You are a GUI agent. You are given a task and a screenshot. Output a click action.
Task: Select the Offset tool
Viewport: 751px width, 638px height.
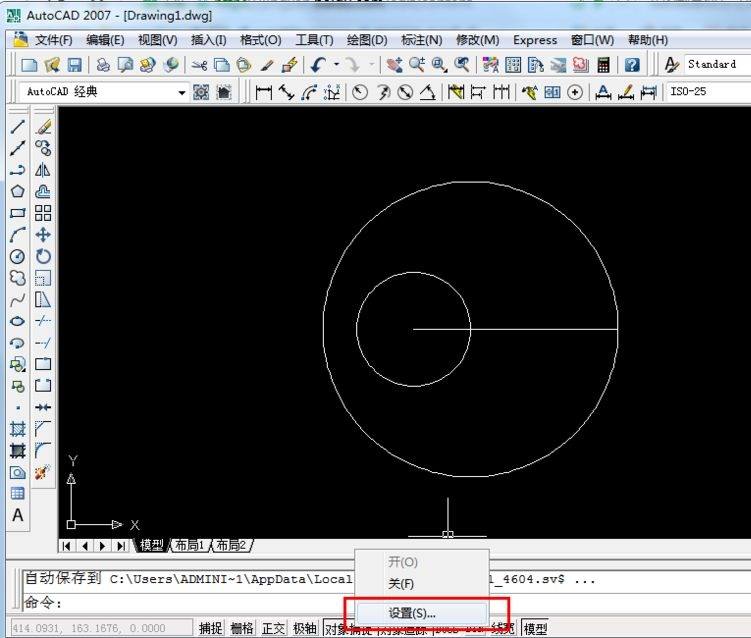[43, 192]
